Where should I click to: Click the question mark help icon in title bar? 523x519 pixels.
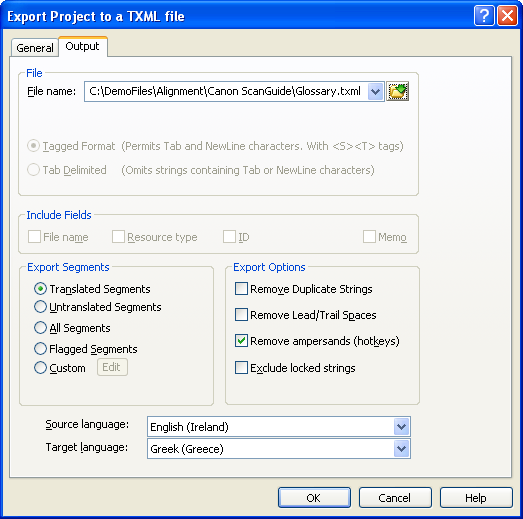coord(484,15)
